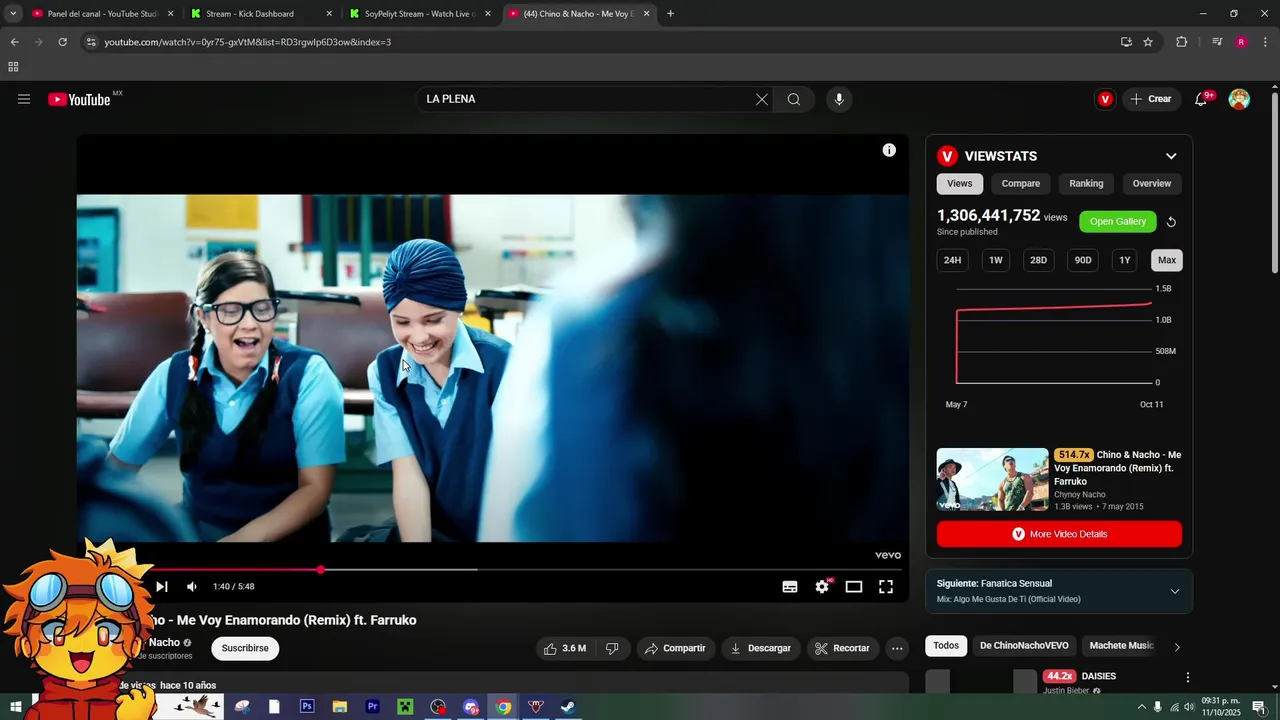Open Chrome media controls icon
This screenshot has width=1280, height=720.
[1217, 42]
